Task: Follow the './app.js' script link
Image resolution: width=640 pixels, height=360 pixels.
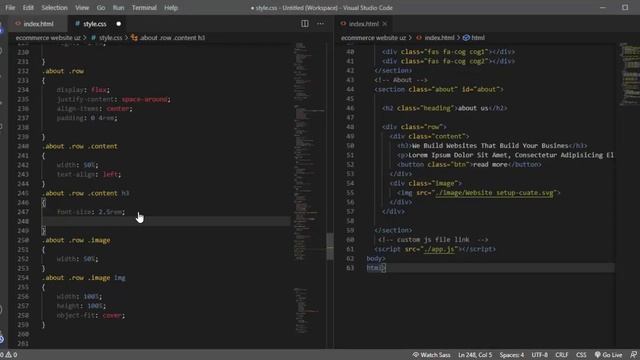Action: pyautogui.click(x=439, y=249)
